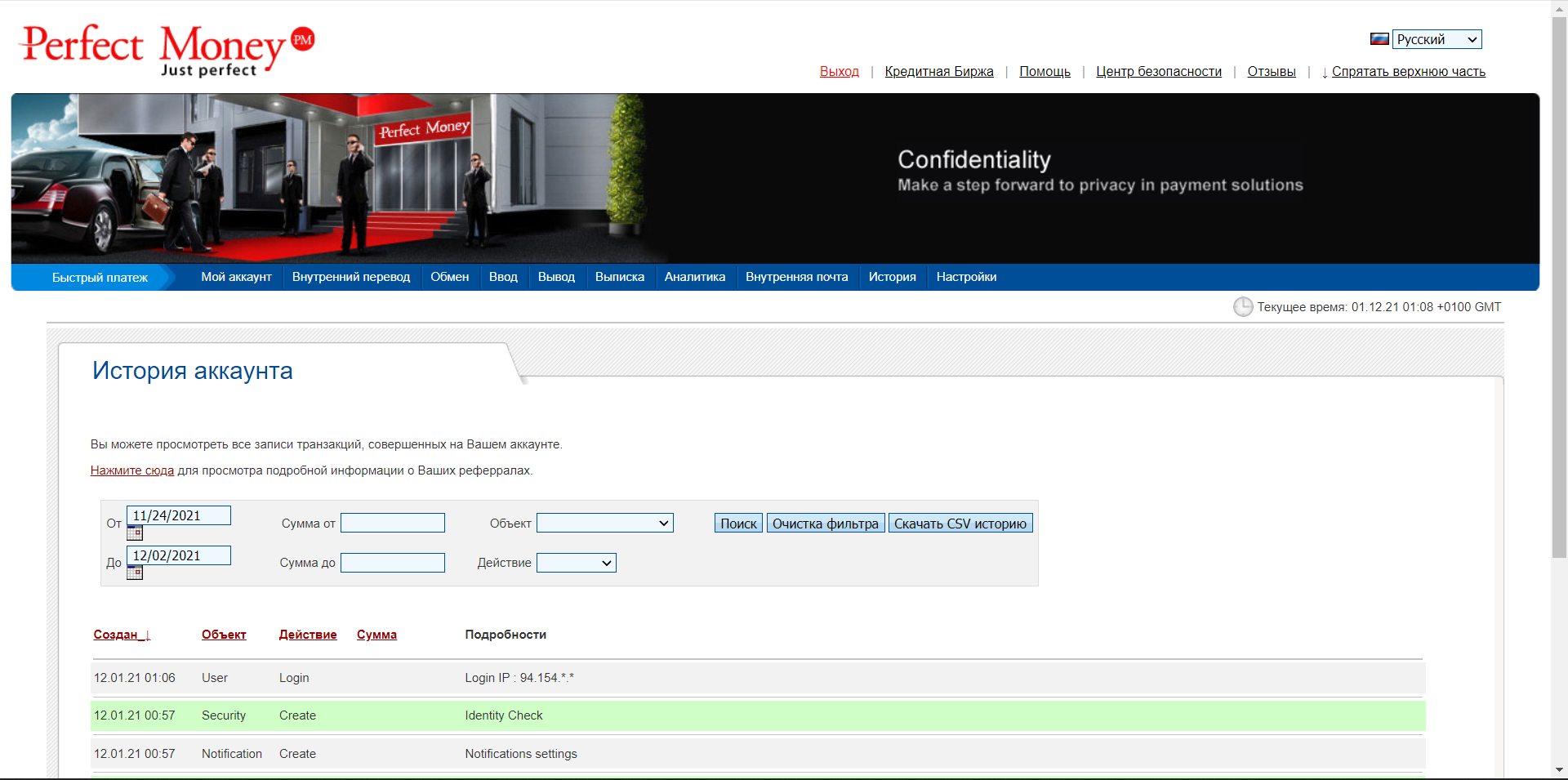The image size is (1568, 780).
Task: Sort the table by Создан column
Action: tap(122, 635)
